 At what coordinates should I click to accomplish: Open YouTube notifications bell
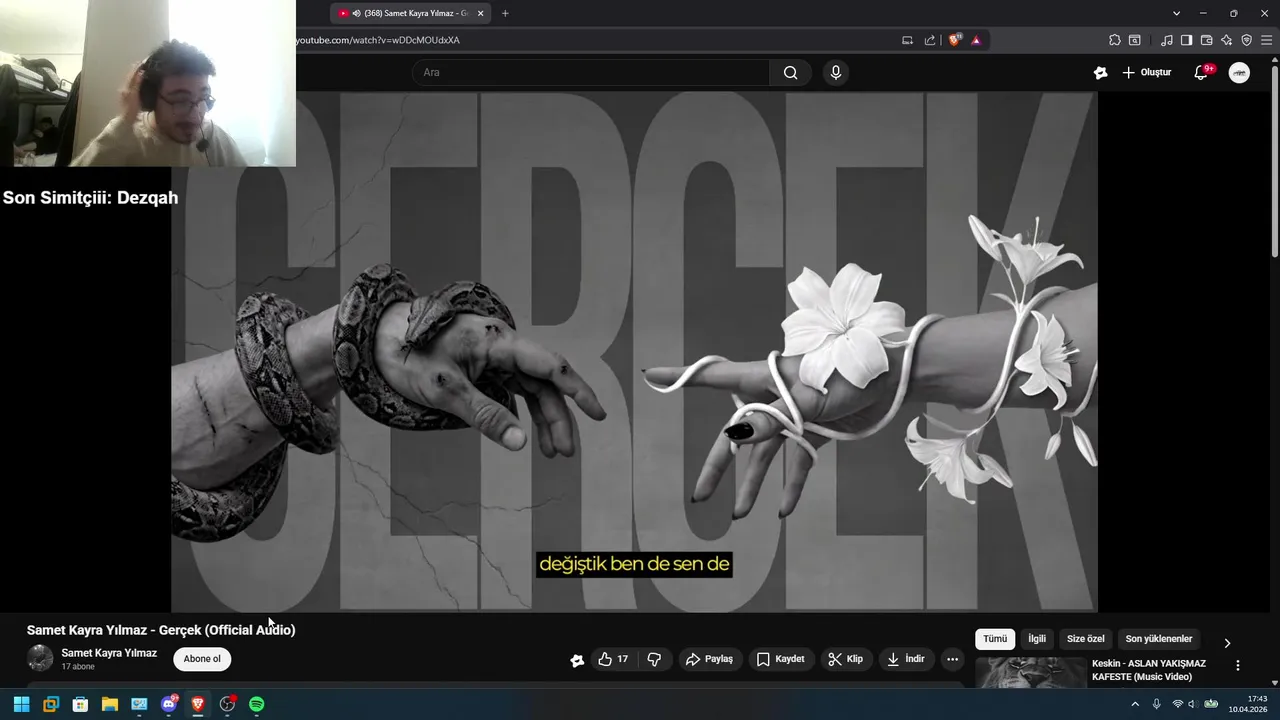pos(1201,72)
